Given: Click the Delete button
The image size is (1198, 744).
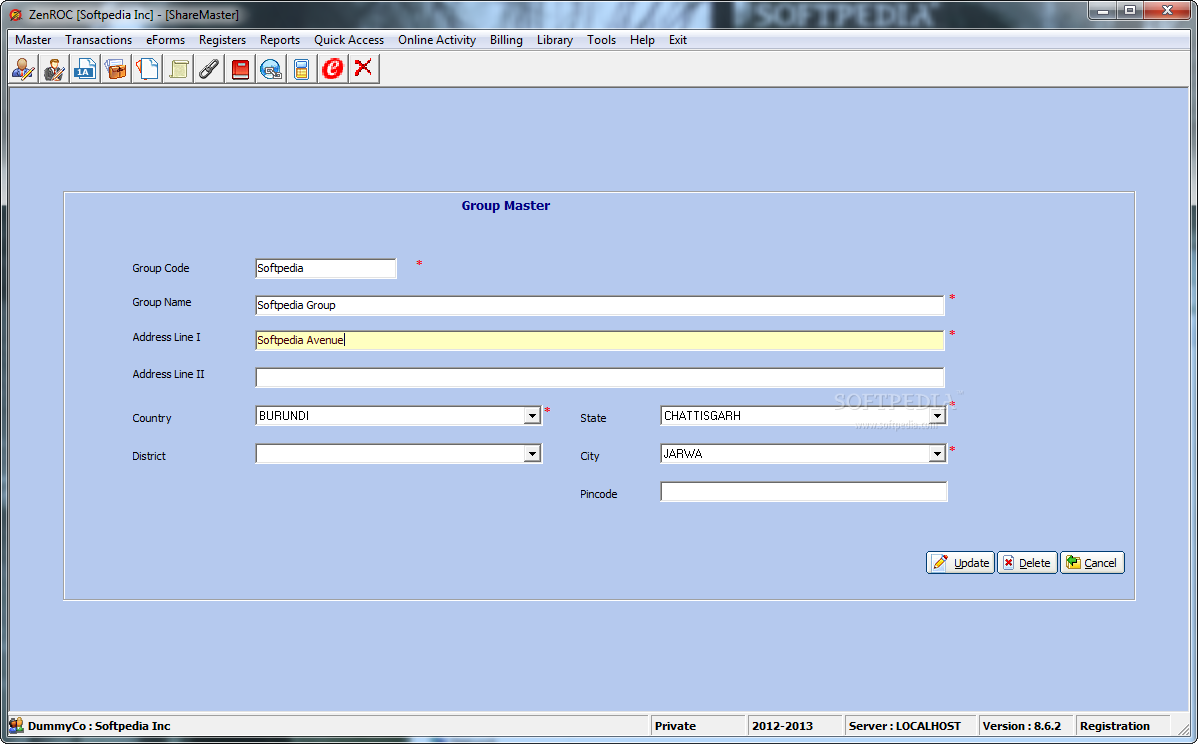Looking at the screenshot, I should (1028, 563).
